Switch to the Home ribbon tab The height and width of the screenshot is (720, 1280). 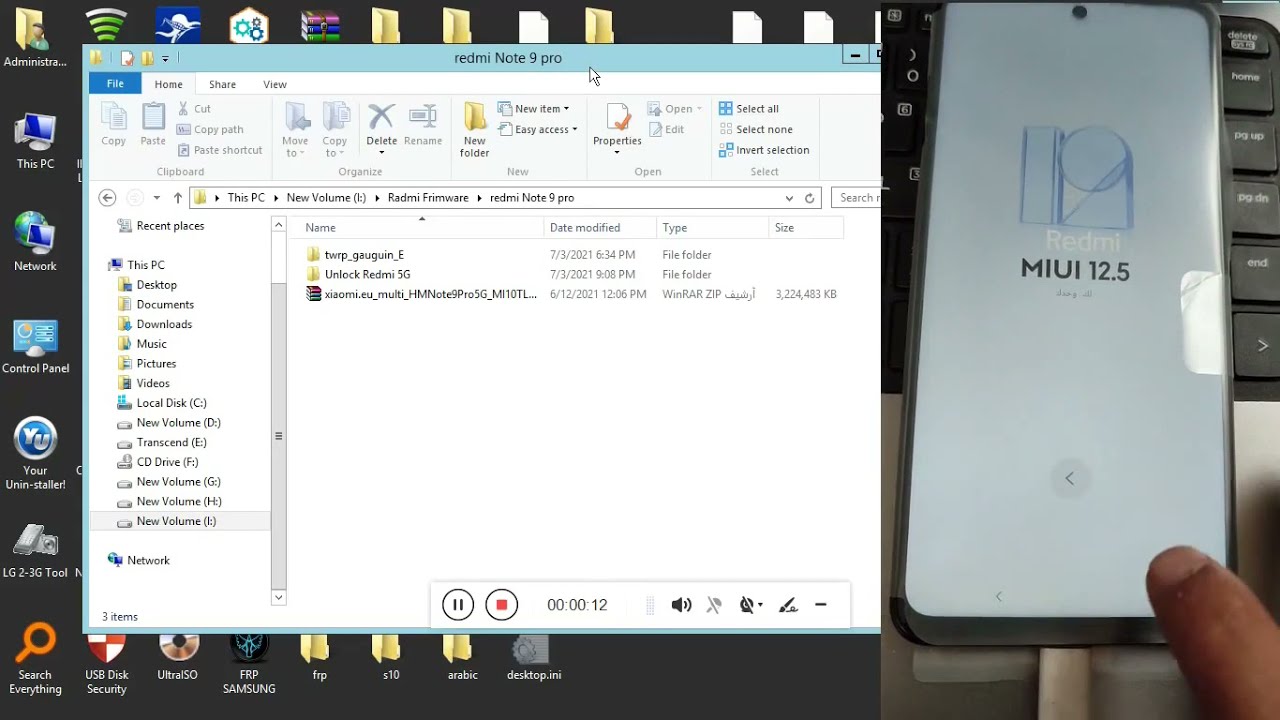pyautogui.click(x=168, y=84)
